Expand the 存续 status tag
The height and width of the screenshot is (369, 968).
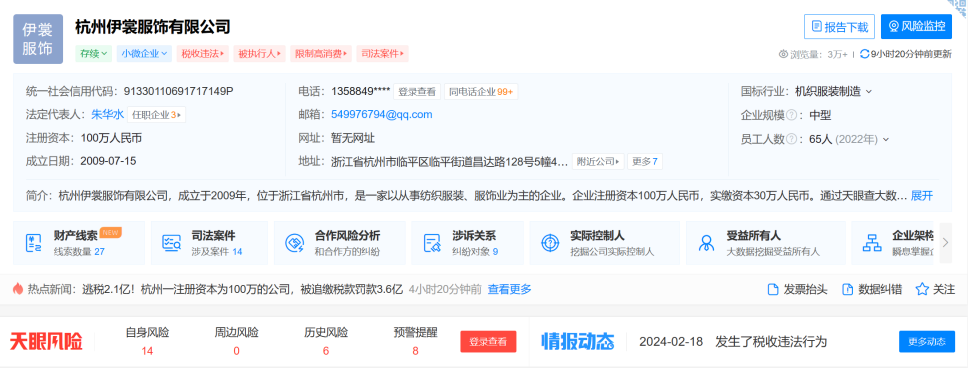[94, 54]
